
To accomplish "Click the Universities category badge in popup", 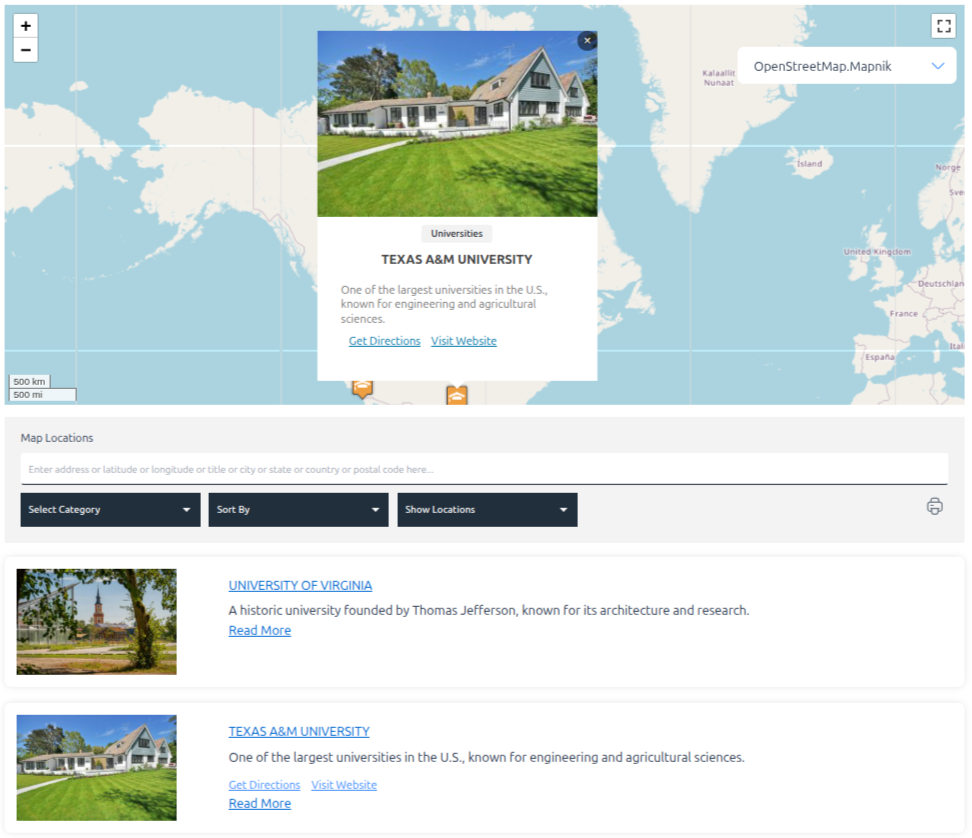I will point(456,233).
